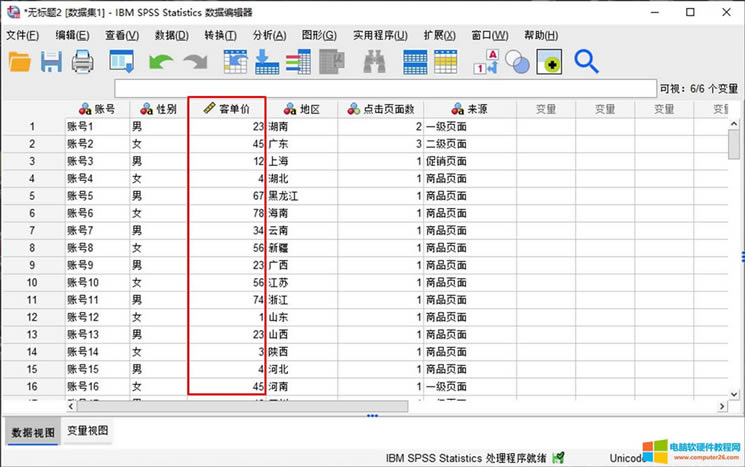Click the Go to variable icon
This screenshot has width=745, height=467.
click(267, 62)
